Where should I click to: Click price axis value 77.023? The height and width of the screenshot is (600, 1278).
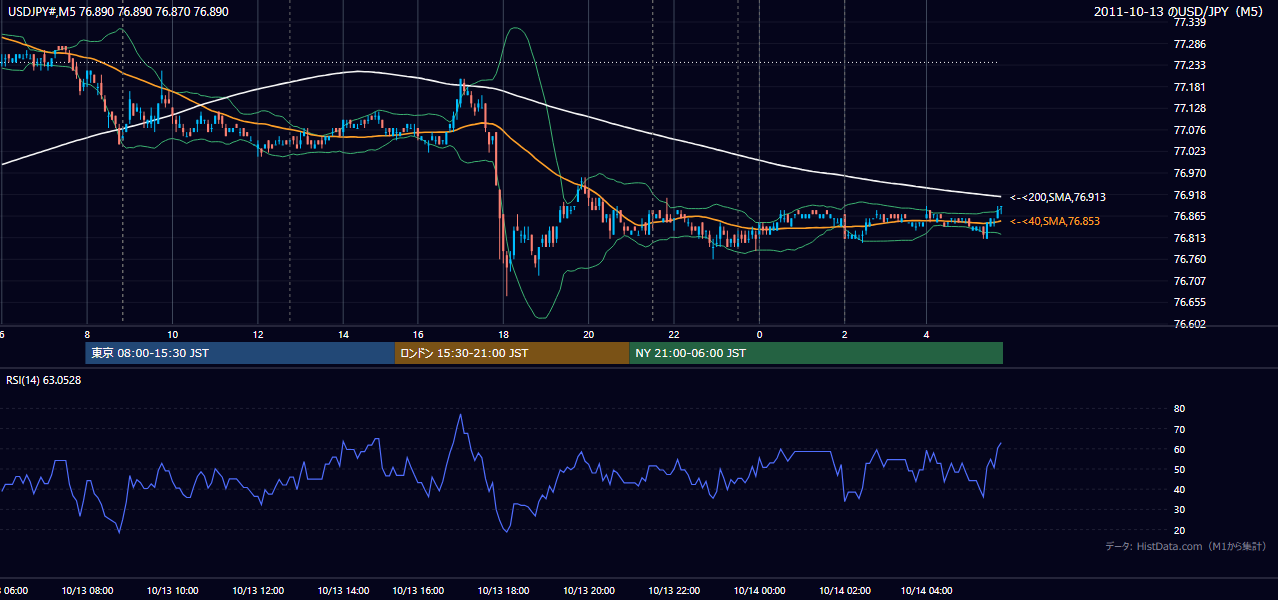coord(1189,151)
